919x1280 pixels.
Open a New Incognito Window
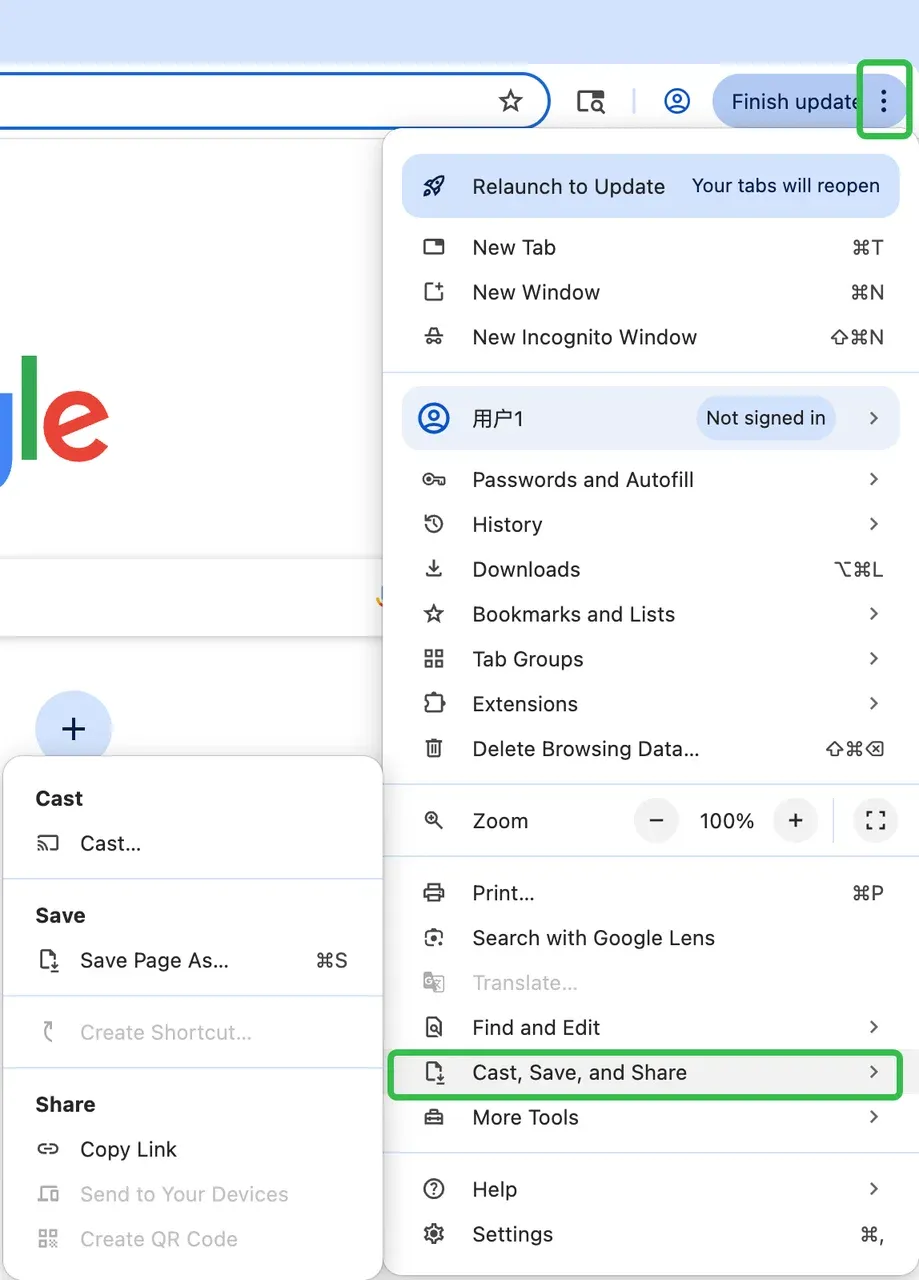pos(651,337)
